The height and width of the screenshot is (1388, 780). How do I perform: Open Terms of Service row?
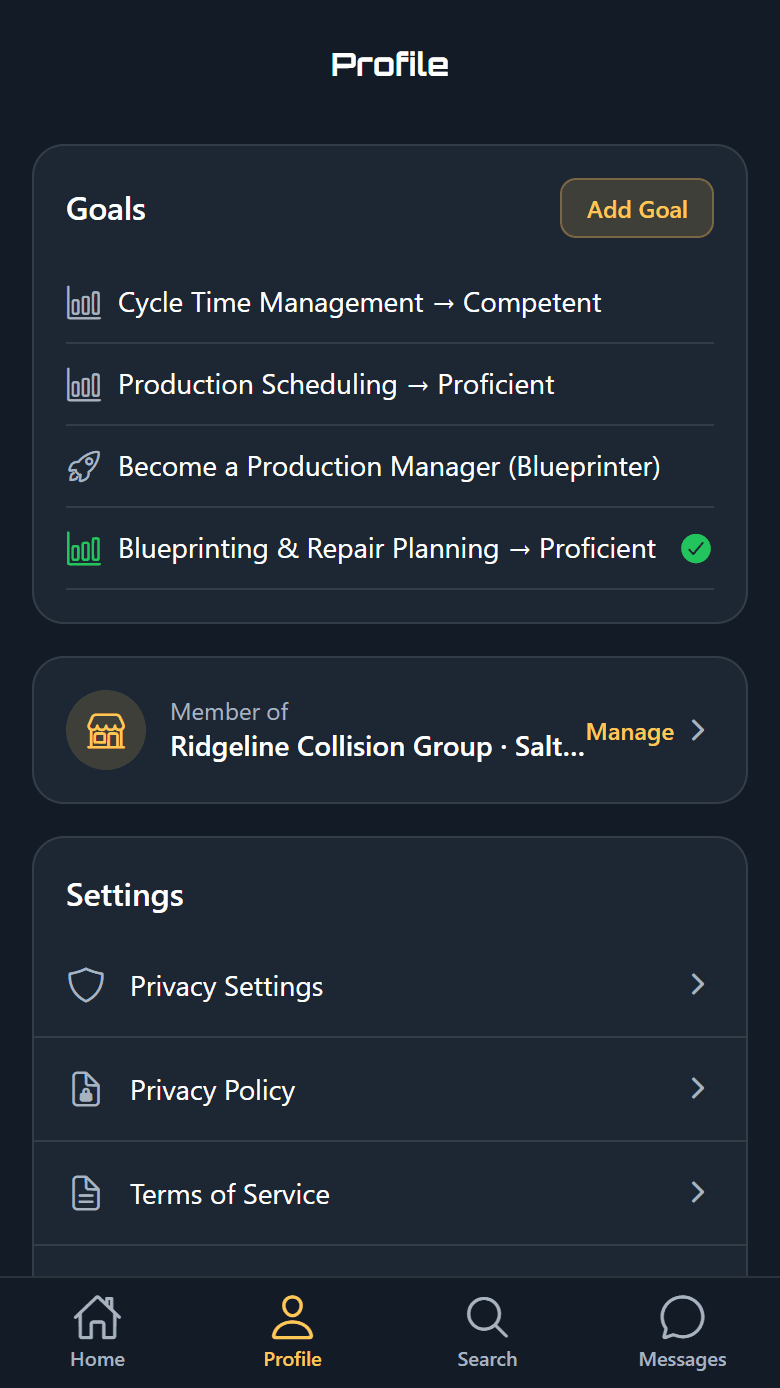[390, 1193]
